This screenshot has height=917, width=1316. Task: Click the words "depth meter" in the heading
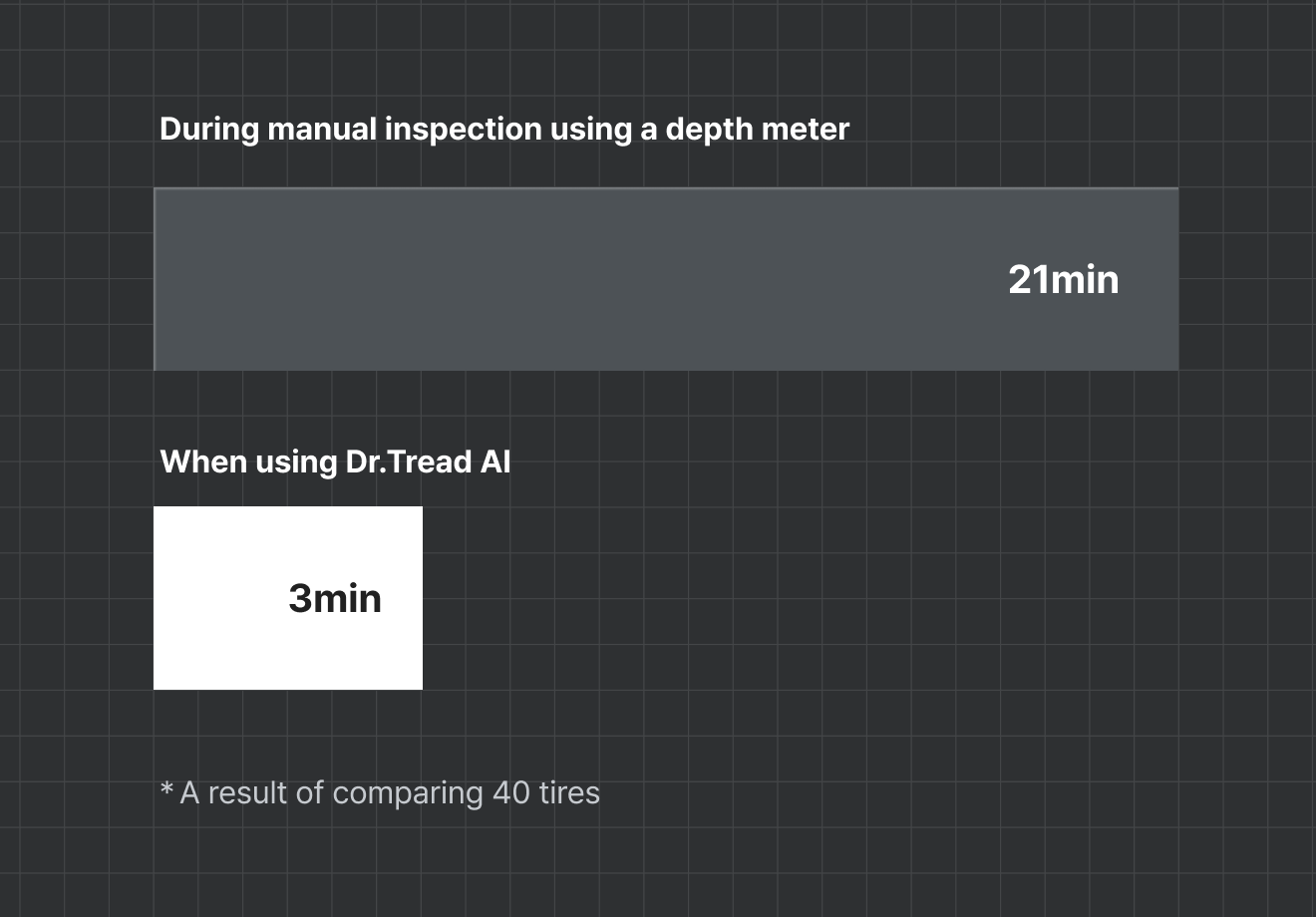(x=757, y=130)
